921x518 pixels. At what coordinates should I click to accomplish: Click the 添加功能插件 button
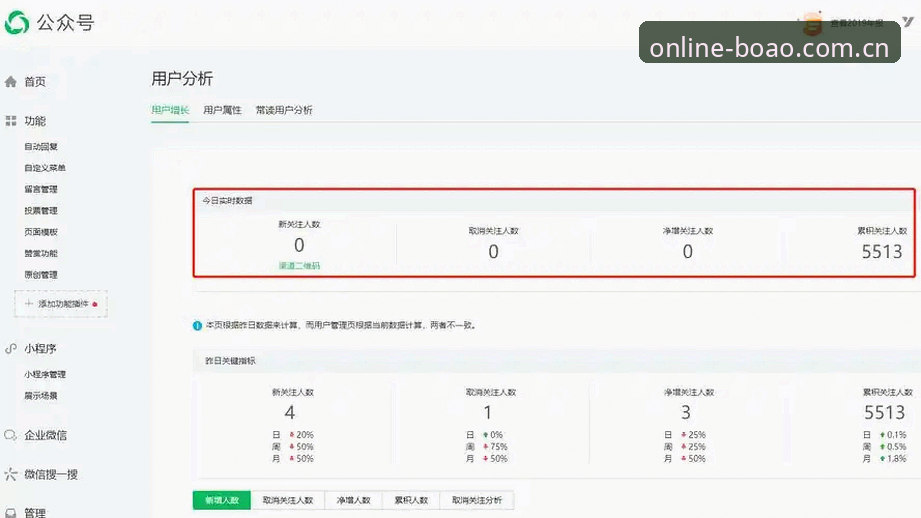coord(61,304)
